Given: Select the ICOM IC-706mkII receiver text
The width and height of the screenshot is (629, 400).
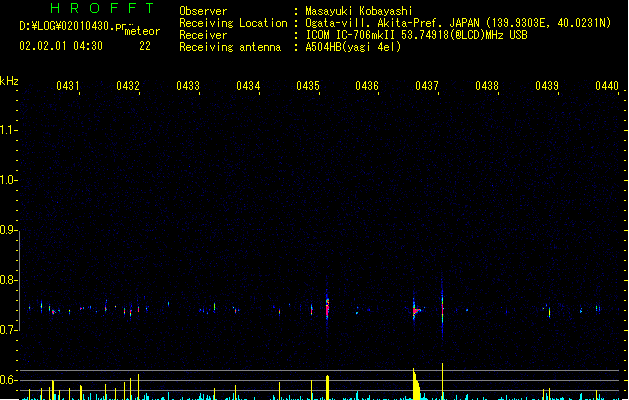Looking at the screenshot, I should tap(416, 35).
